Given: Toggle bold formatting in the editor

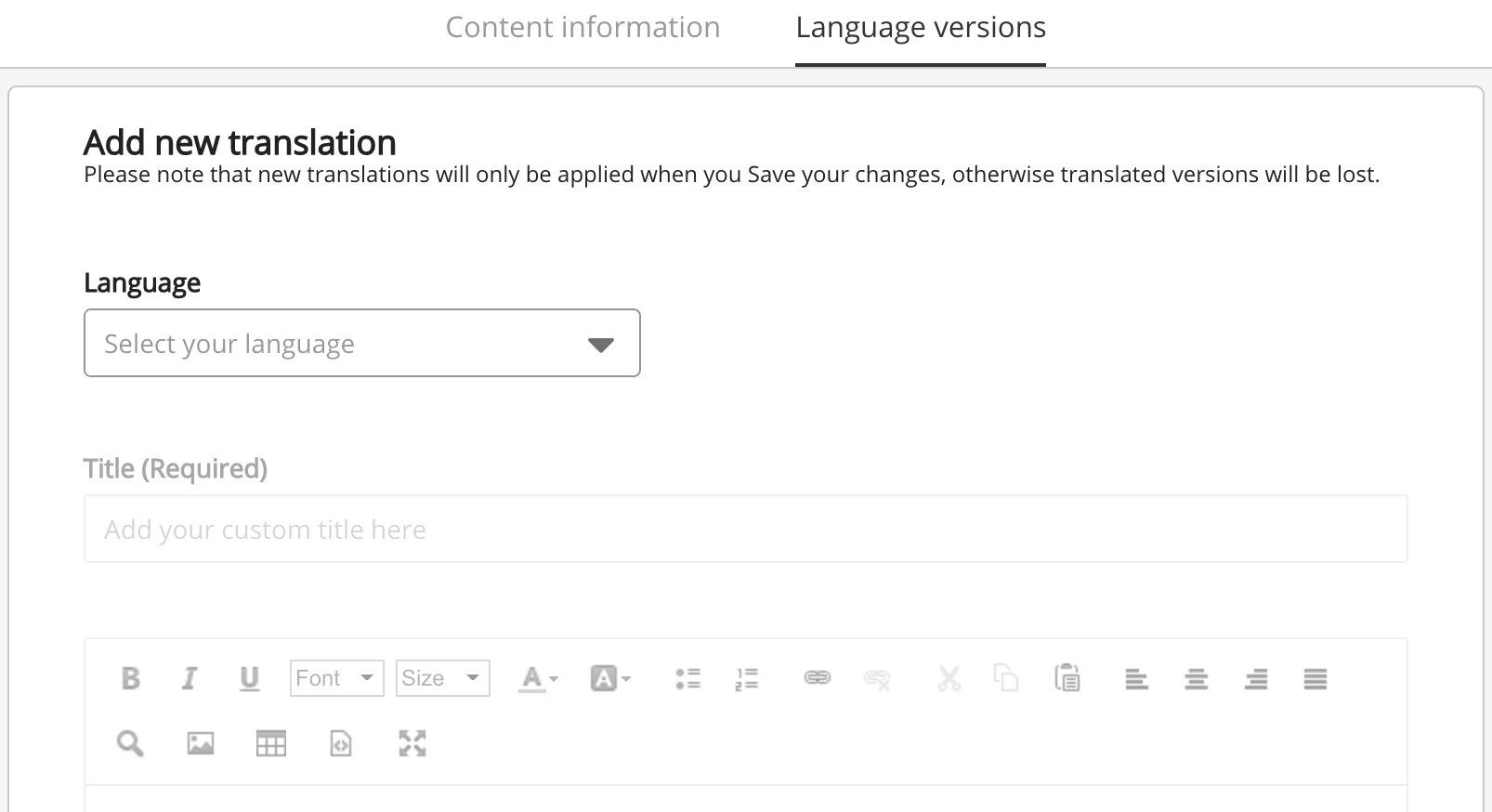Looking at the screenshot, I should [131, 678].
